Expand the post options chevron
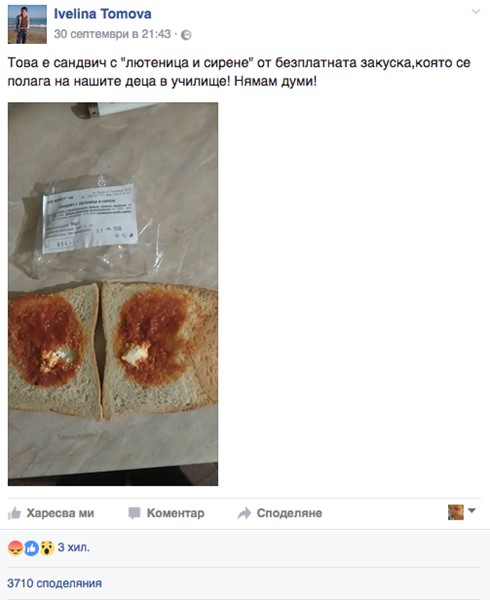490x600 pixels. (475, 11)
